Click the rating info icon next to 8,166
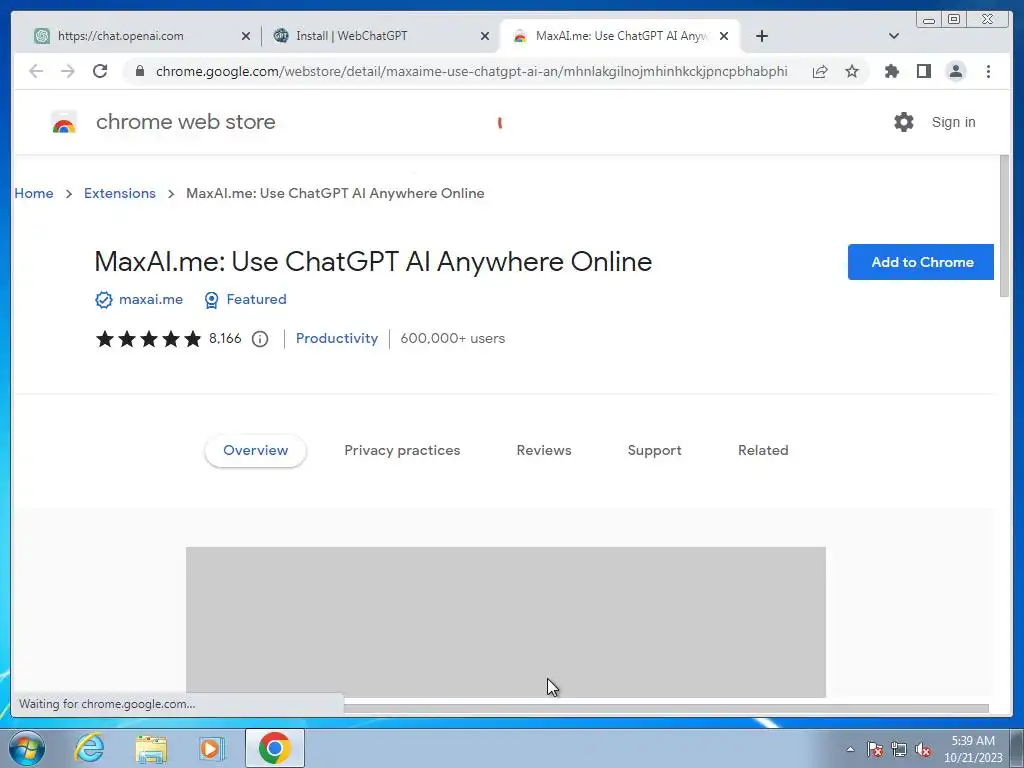Screen dimensions: 1024x768 pos(260,339)
